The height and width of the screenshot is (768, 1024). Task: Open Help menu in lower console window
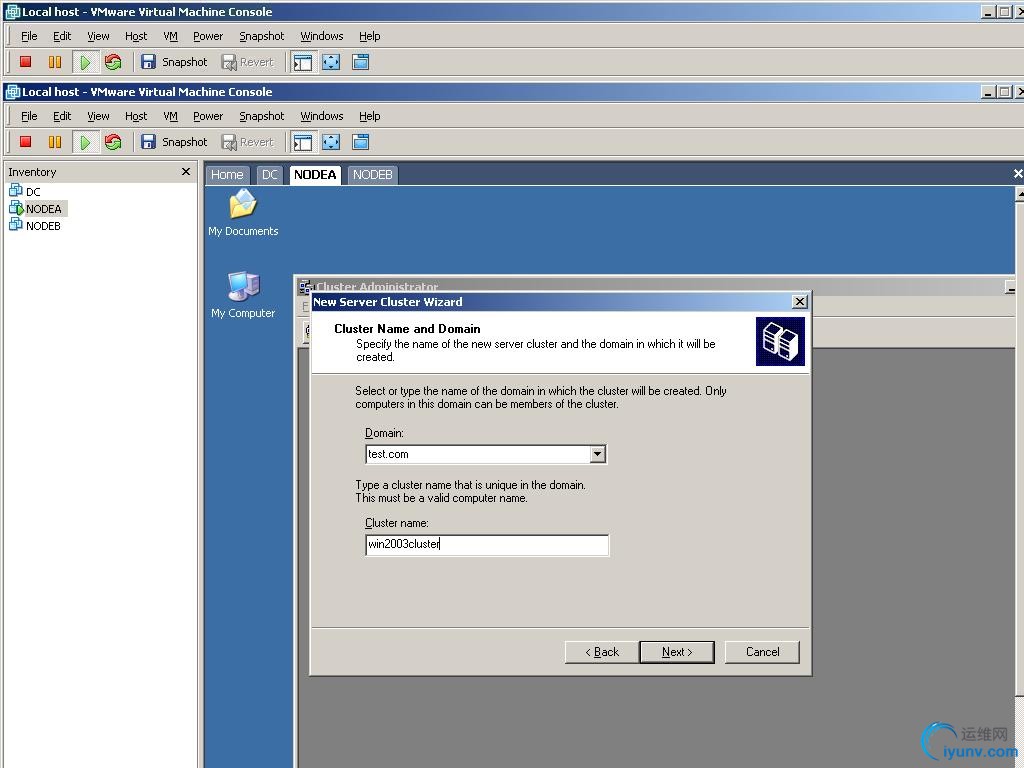[x=369, y=116]
